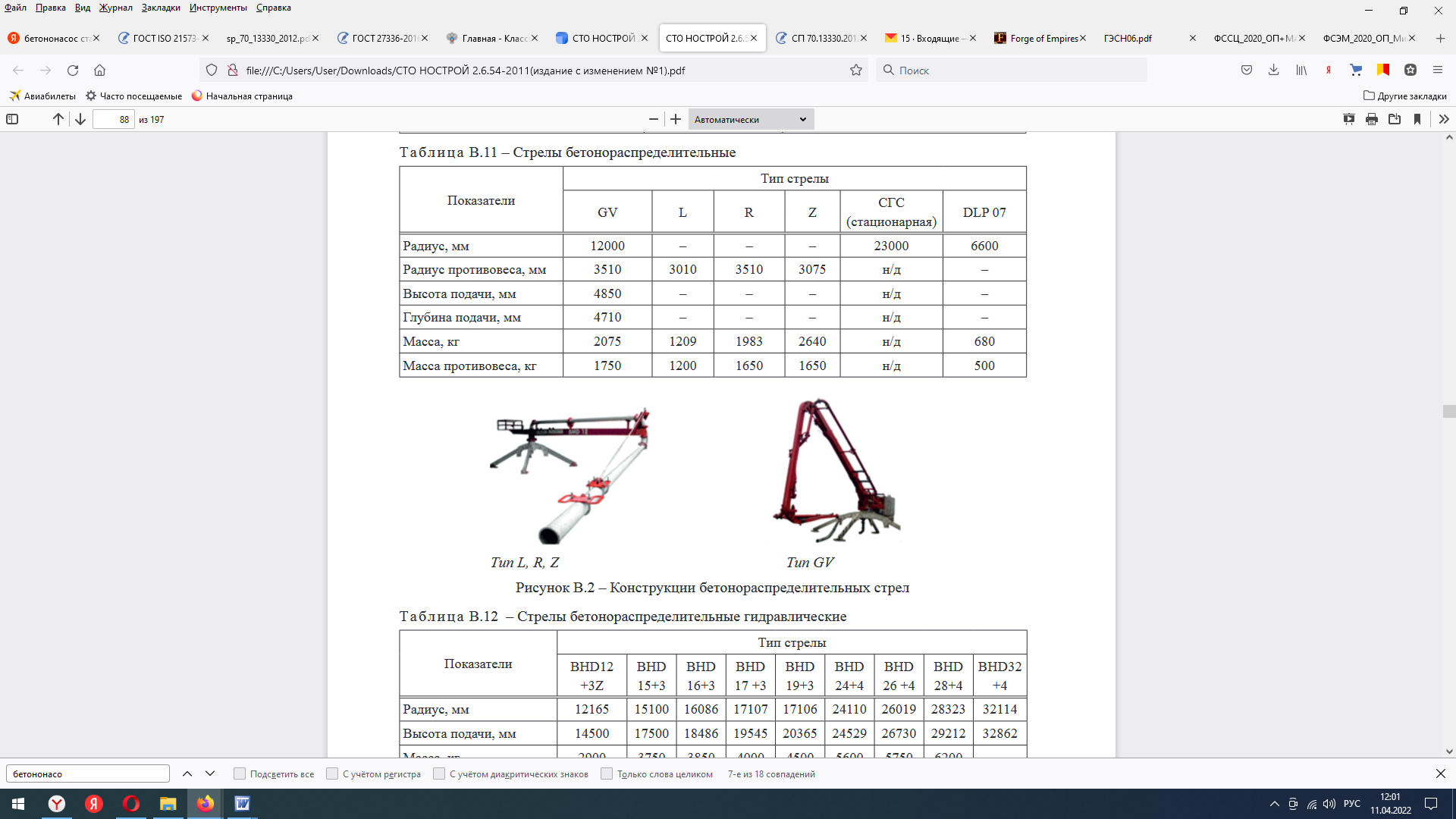Viewport: 1456px width, 819px height.
Task: Open shopping cart extension icon
Action: (1356, 70)
